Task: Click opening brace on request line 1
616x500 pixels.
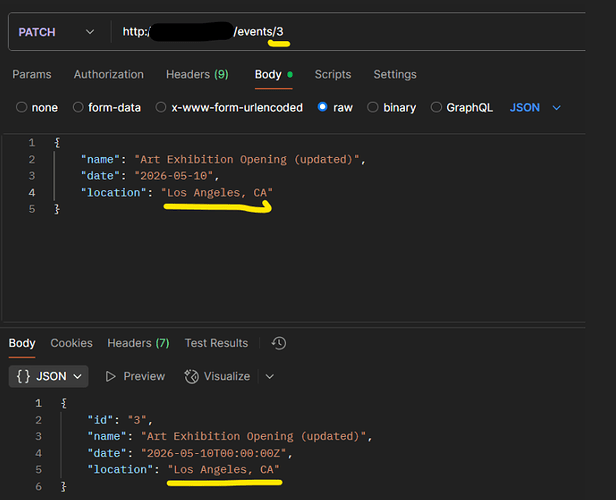Action: (x=57, y=143)
